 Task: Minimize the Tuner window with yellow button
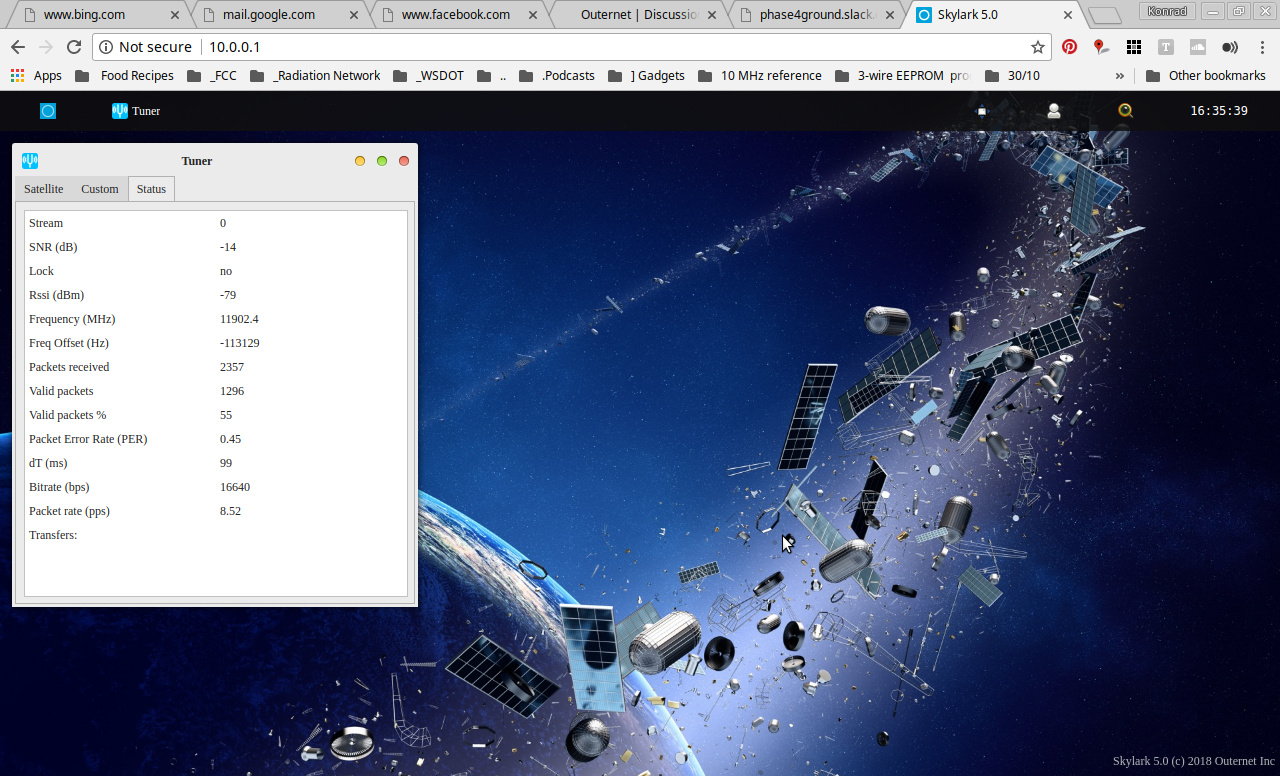click(x=360, y=161)
